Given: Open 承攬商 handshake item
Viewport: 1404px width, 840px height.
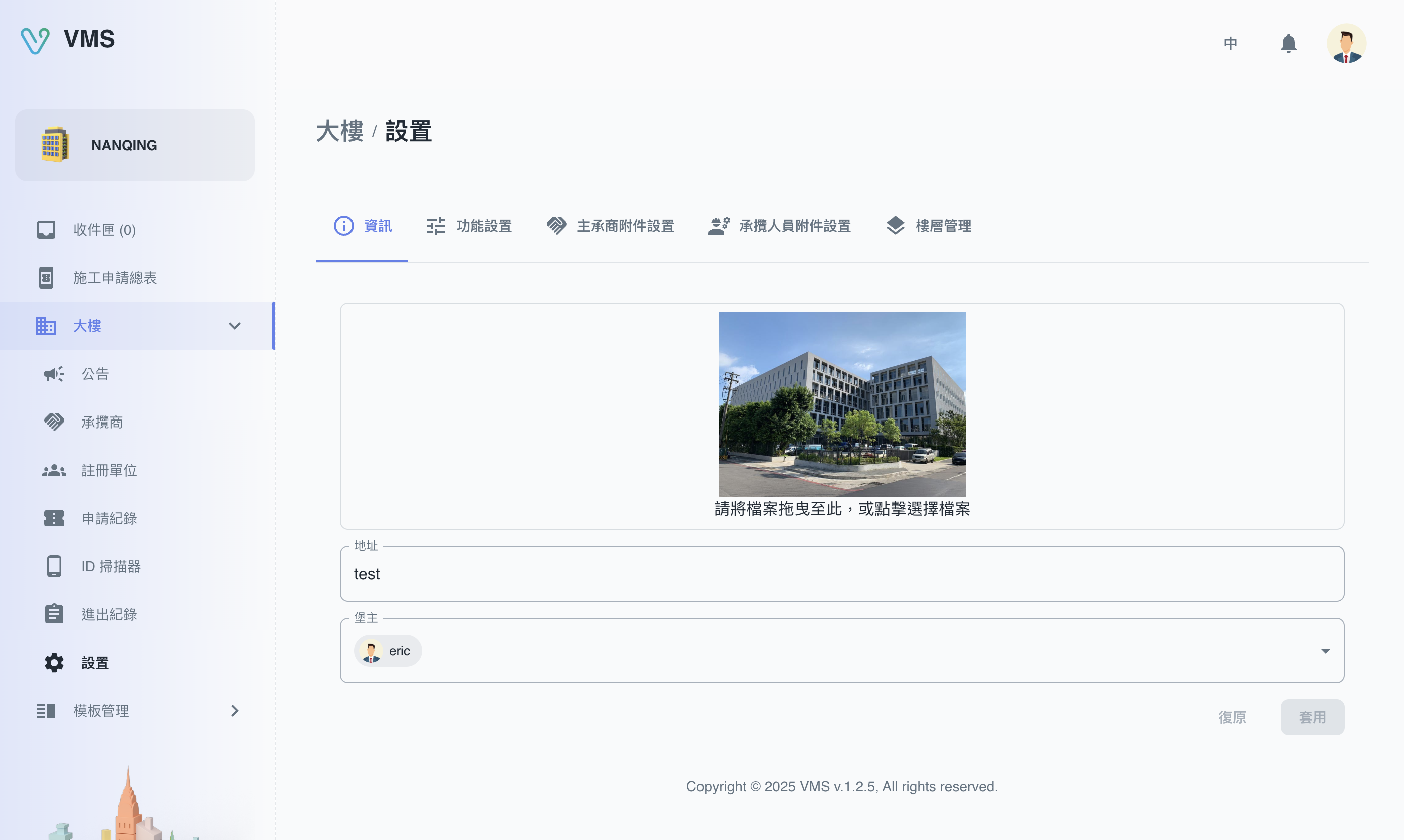Looking at the screenshot, I should (x=102, y=422).
